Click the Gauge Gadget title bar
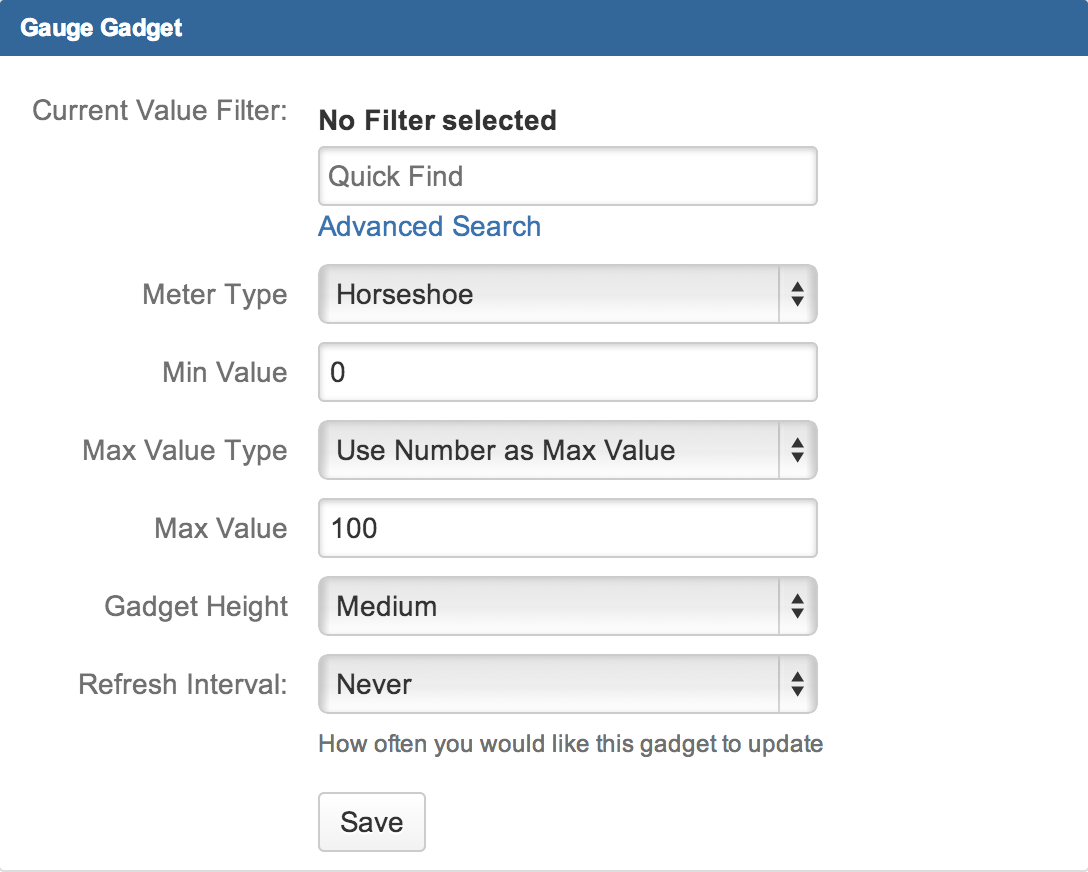 543,27
